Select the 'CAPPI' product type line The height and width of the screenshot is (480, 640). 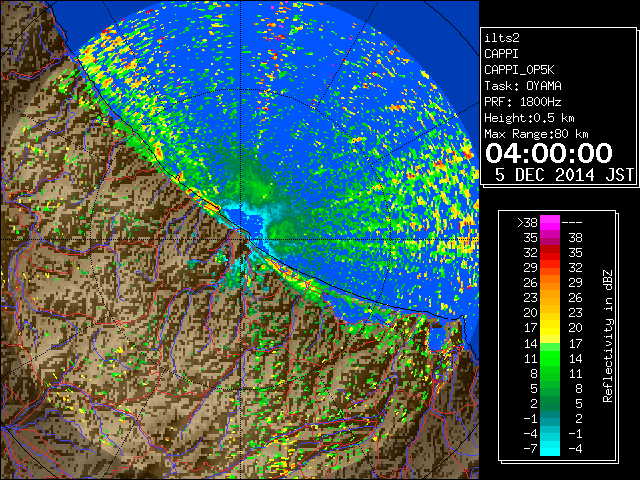point(501,54)
